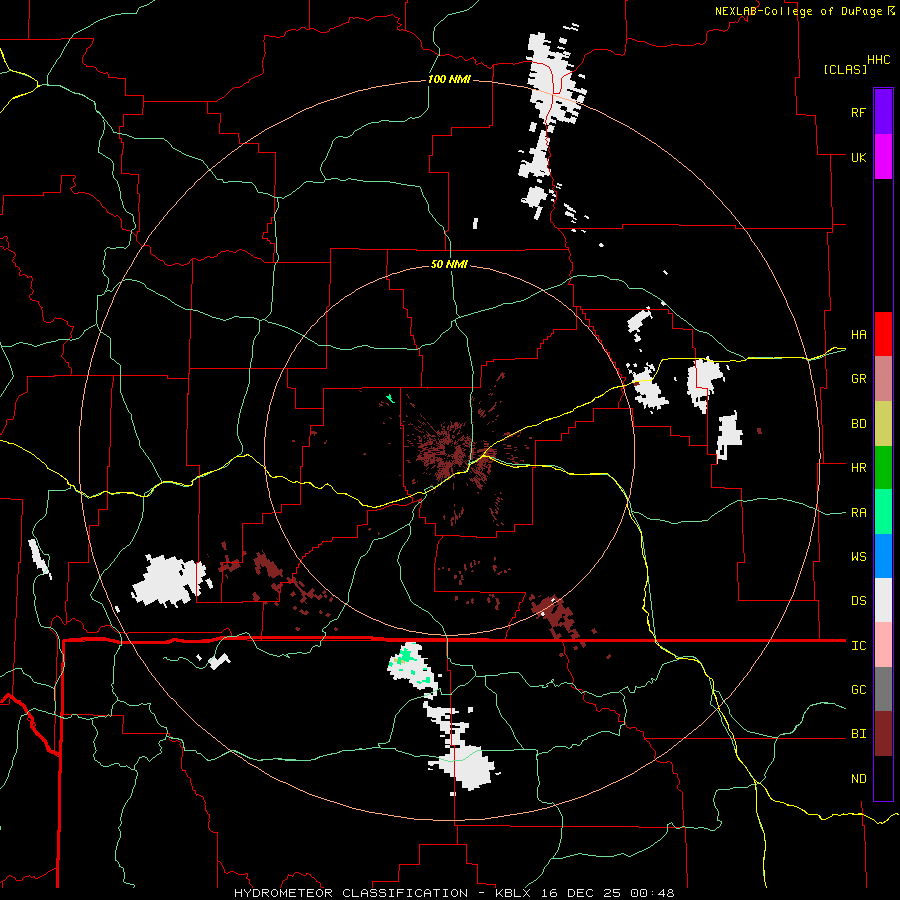
Task: Click the UK legend label
Action: tap(858, 158)
